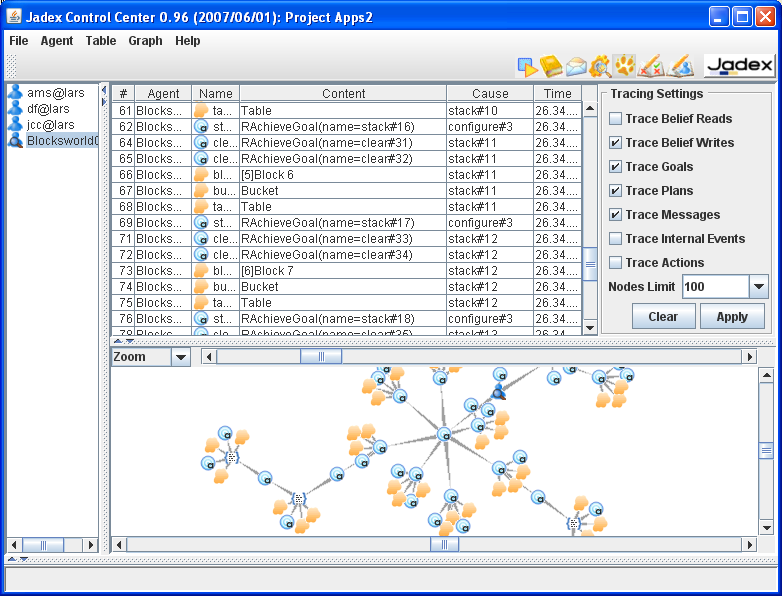This screenshot has width=782, height=596.
Task: Select cause cell stack#10
Action: (x=490, y=111)
